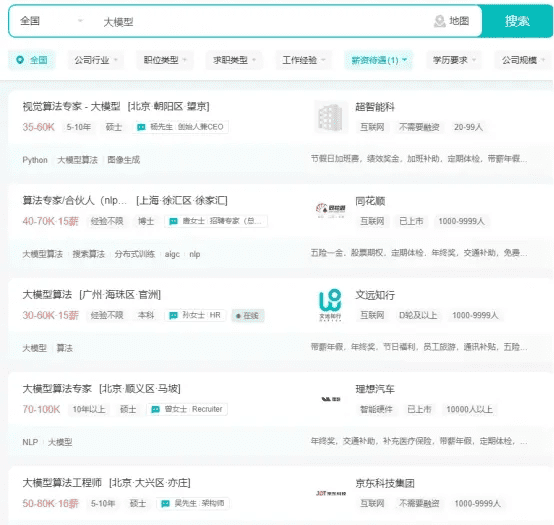Click the 在线 online status badge

tap(248, 315)
